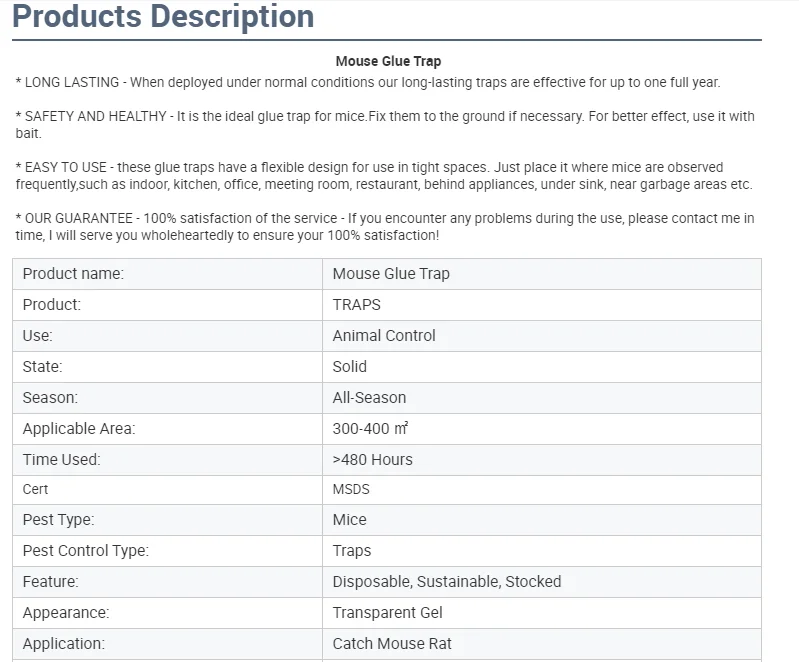Click the Transparent Gel appearance value
The height and width of the screenshot is (662, 799).
click(x=387, y=613)
